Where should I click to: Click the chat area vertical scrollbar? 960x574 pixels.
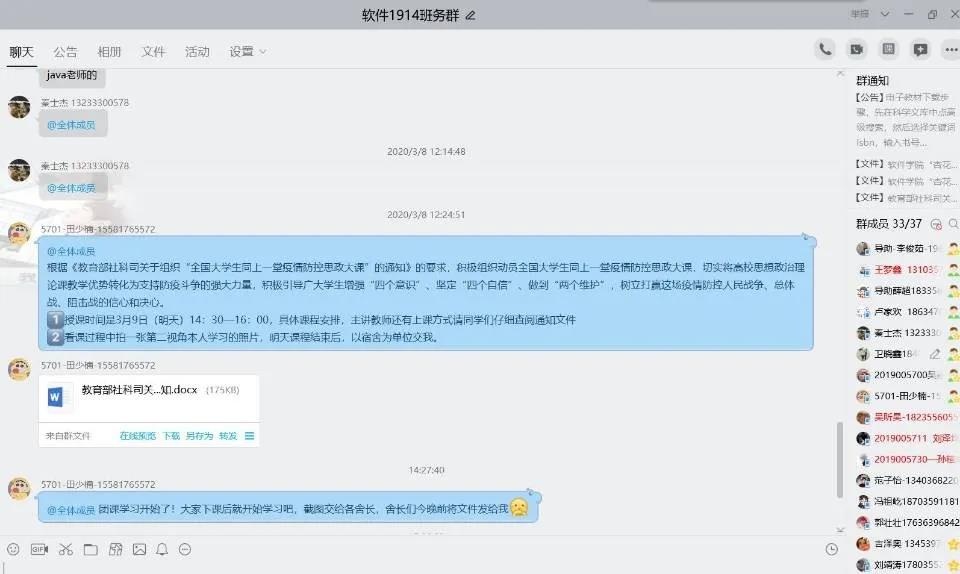840,460
